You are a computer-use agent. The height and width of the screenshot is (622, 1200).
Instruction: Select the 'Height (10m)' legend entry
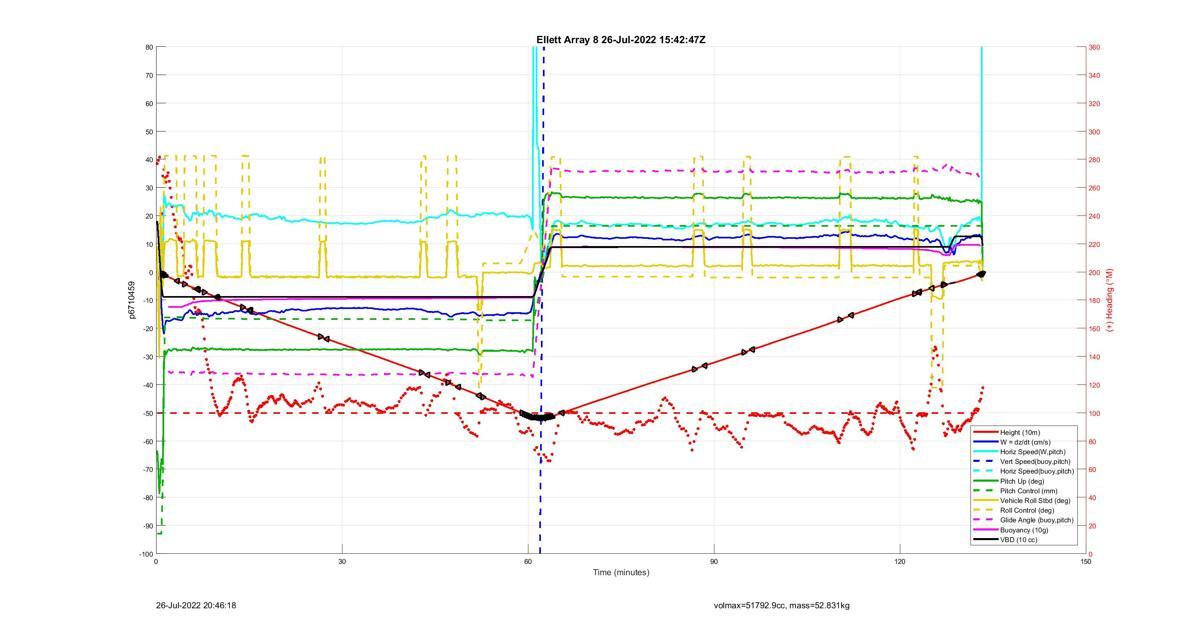point(1020,432)
